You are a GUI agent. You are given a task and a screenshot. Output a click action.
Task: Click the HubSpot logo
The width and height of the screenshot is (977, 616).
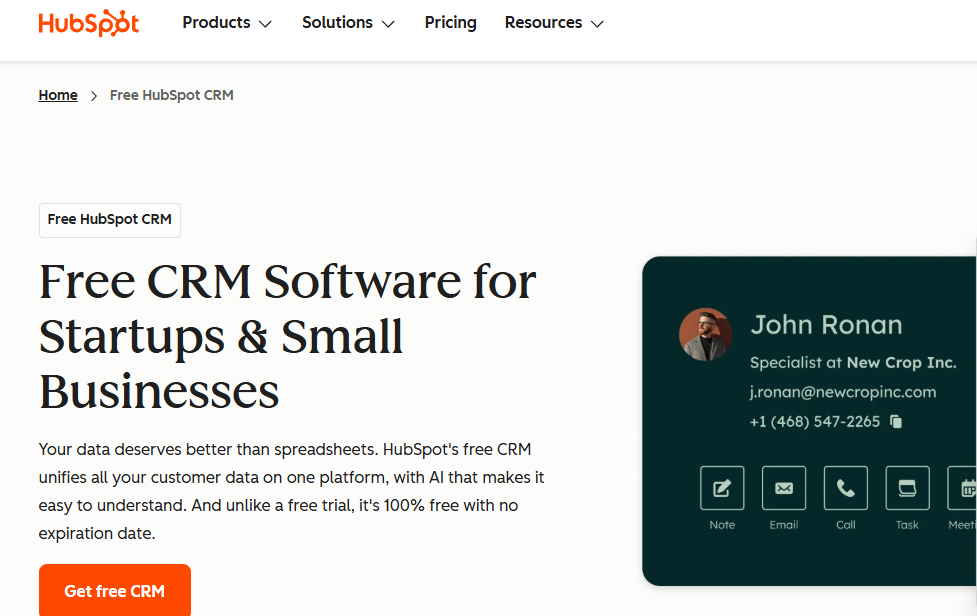coord(88,23)
